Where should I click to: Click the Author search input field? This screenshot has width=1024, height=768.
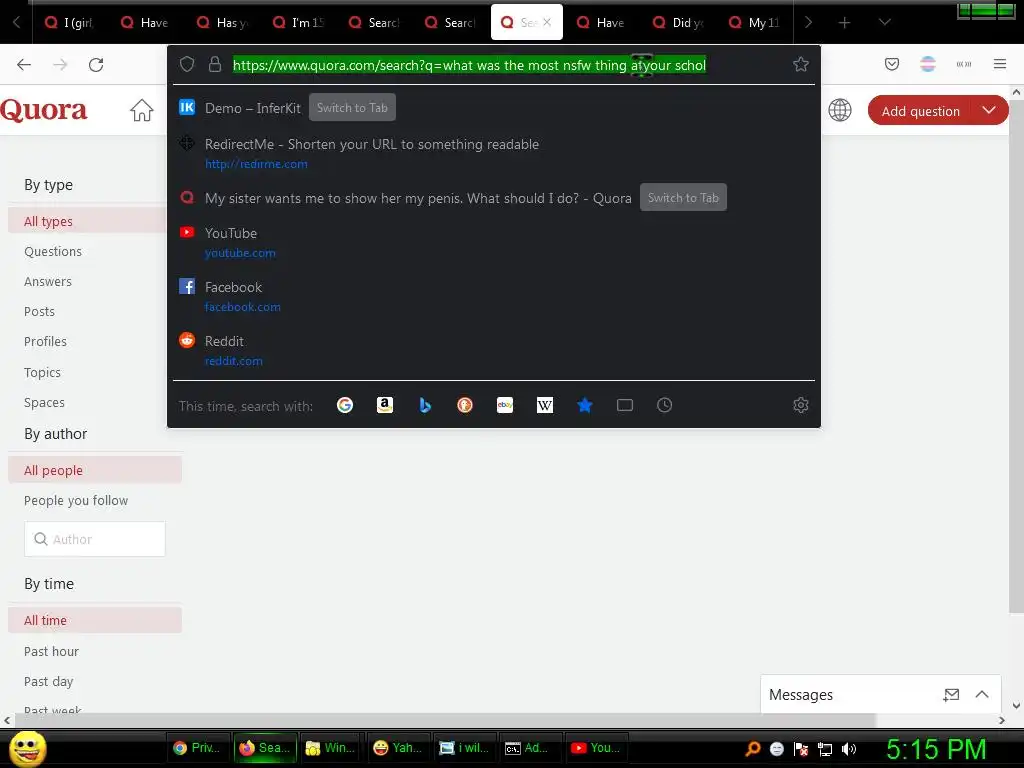click(95, 539)
